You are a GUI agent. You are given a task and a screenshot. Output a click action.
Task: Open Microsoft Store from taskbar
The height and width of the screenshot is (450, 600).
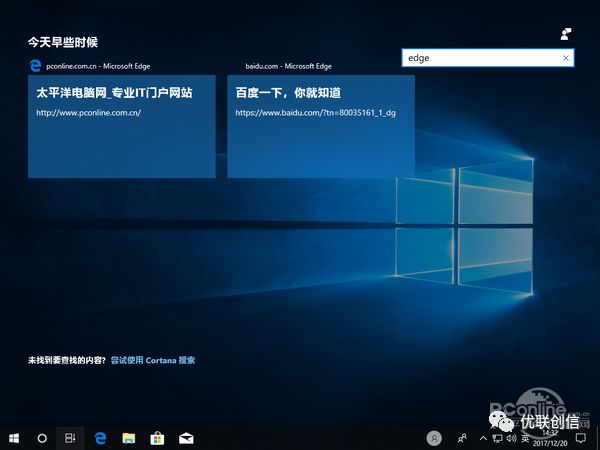click(x=157, y=438)
